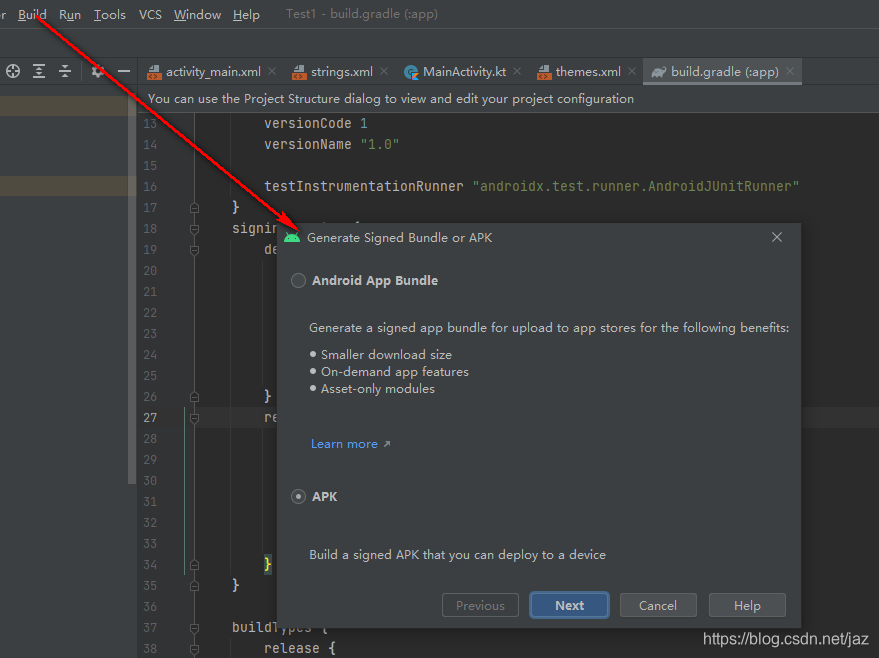This screenshot has width=879, height=658.
Task: Close the themes.xml tab
Action: (632, 71)
